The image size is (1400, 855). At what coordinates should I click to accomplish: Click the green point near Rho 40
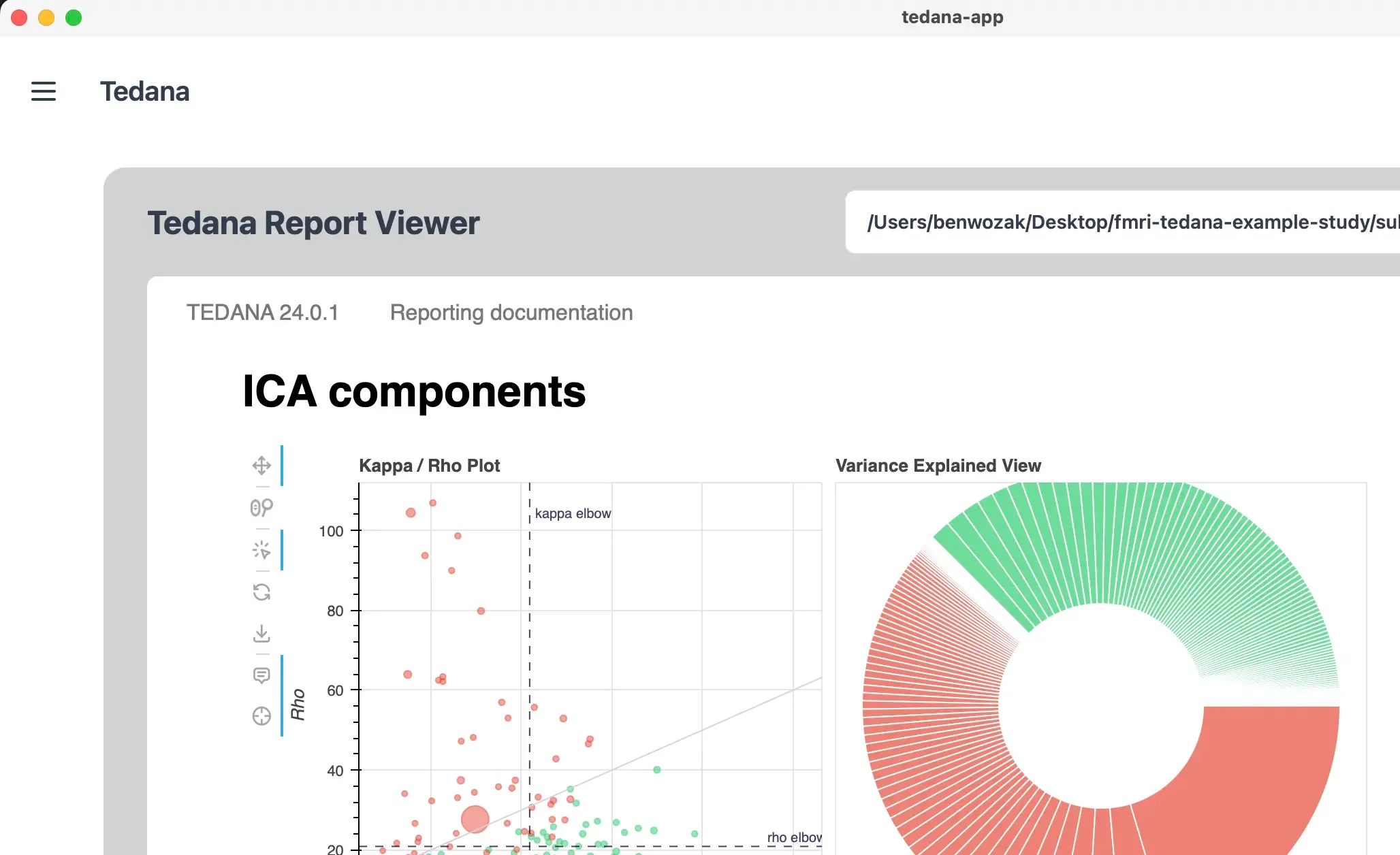point(657,770)
